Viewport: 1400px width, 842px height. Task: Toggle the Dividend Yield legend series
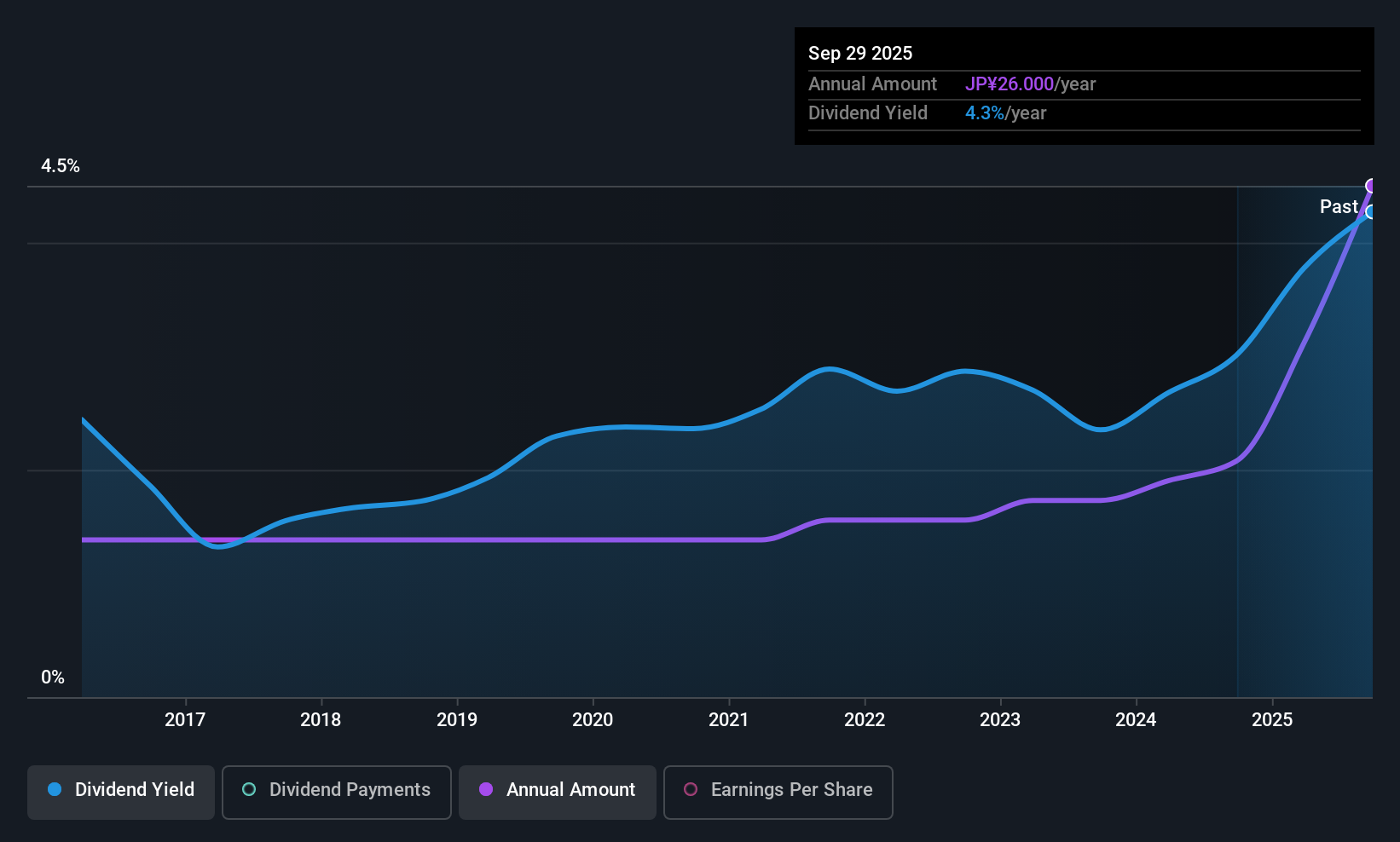[x=121, y=790]
